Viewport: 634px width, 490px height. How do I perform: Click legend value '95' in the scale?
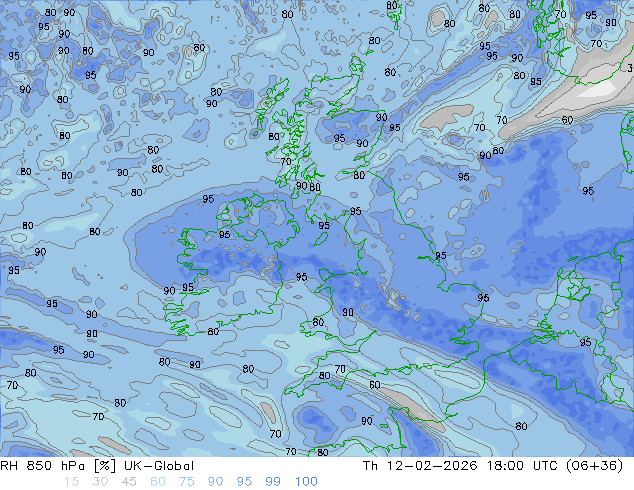point(244,482)
